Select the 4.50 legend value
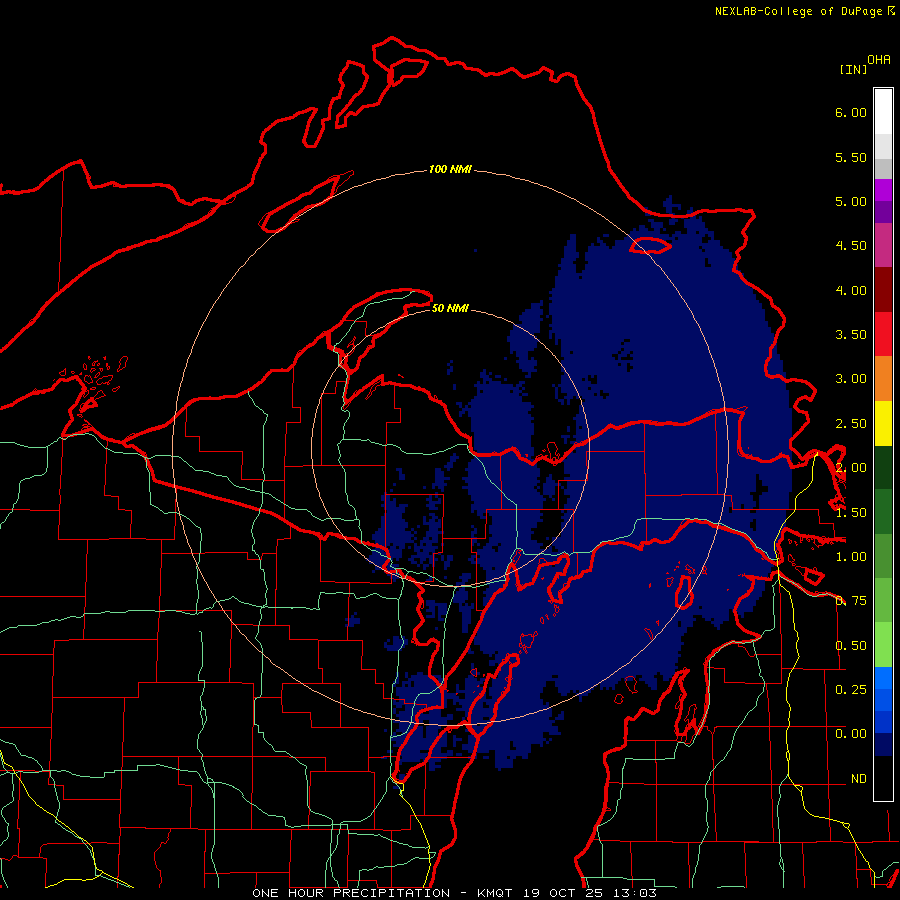 851,246
